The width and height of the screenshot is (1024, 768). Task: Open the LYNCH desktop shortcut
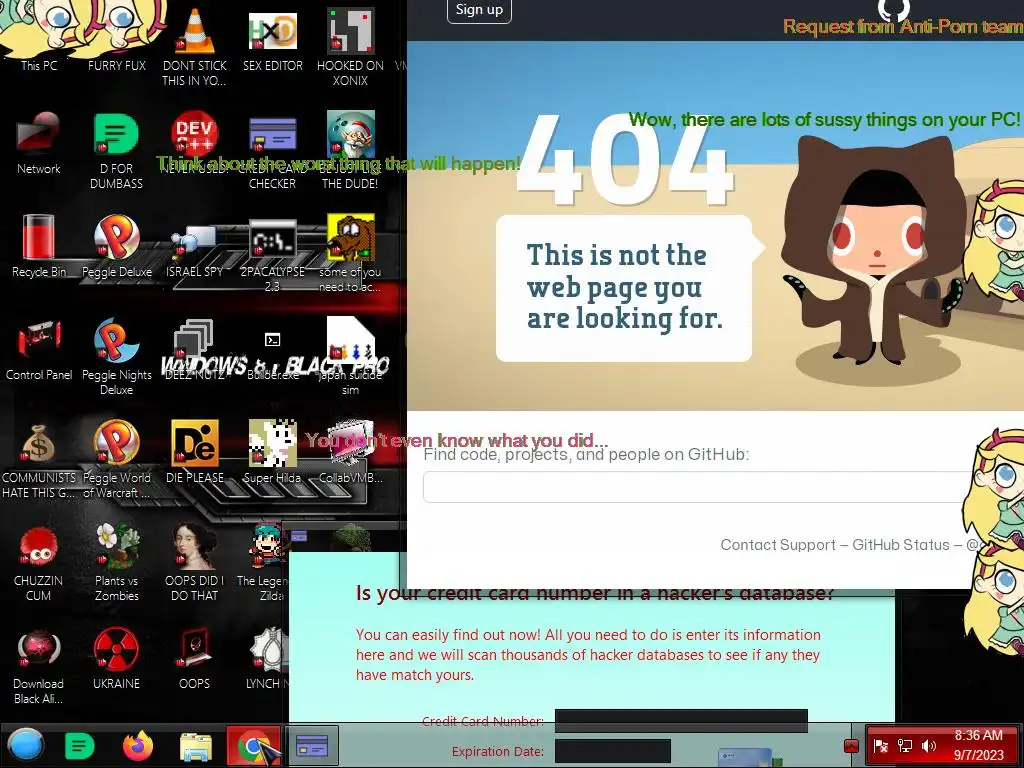click(266, 658)
